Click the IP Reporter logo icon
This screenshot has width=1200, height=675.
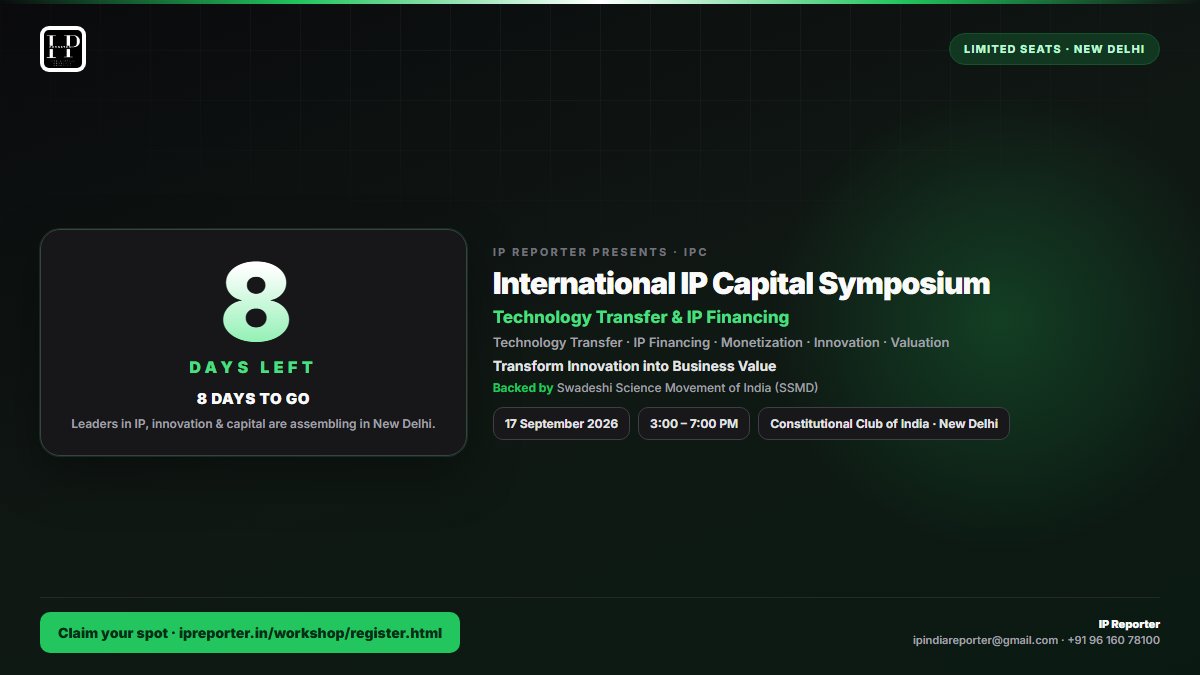(x=63, y=49)
